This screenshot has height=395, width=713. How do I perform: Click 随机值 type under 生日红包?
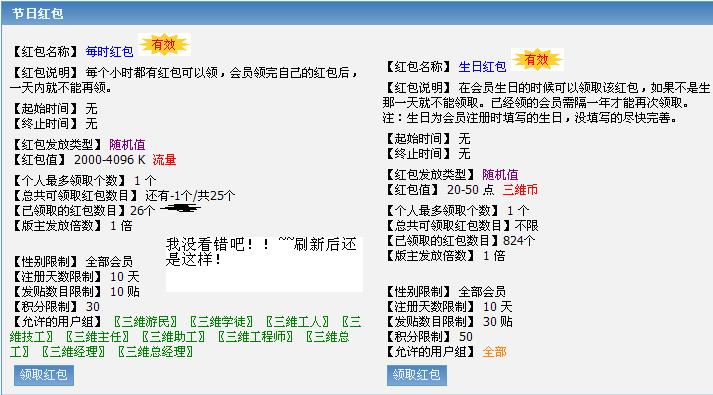pos(500,175)
